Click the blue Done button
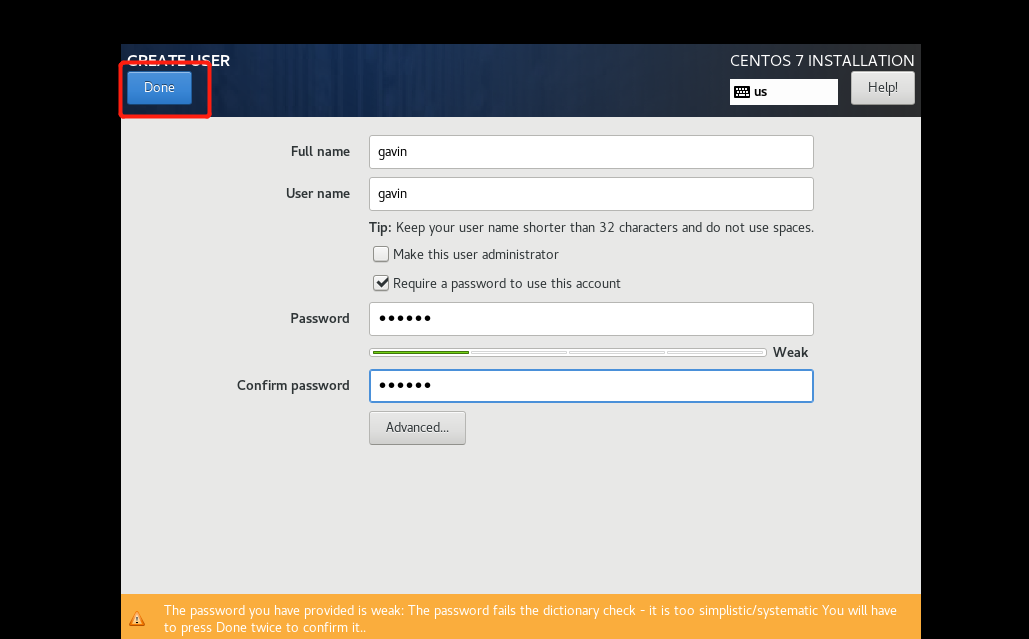1029x639 pixels. 159,88
